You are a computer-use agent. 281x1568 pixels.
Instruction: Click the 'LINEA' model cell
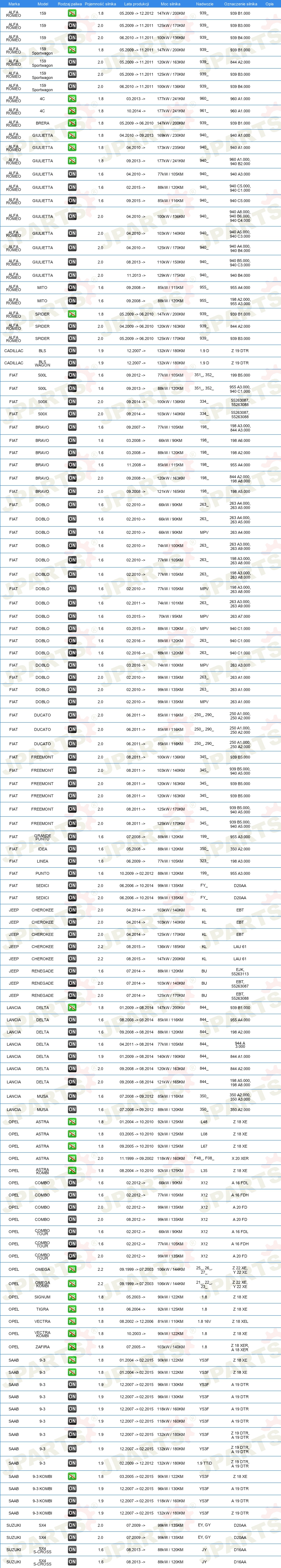tap(43, 861)
